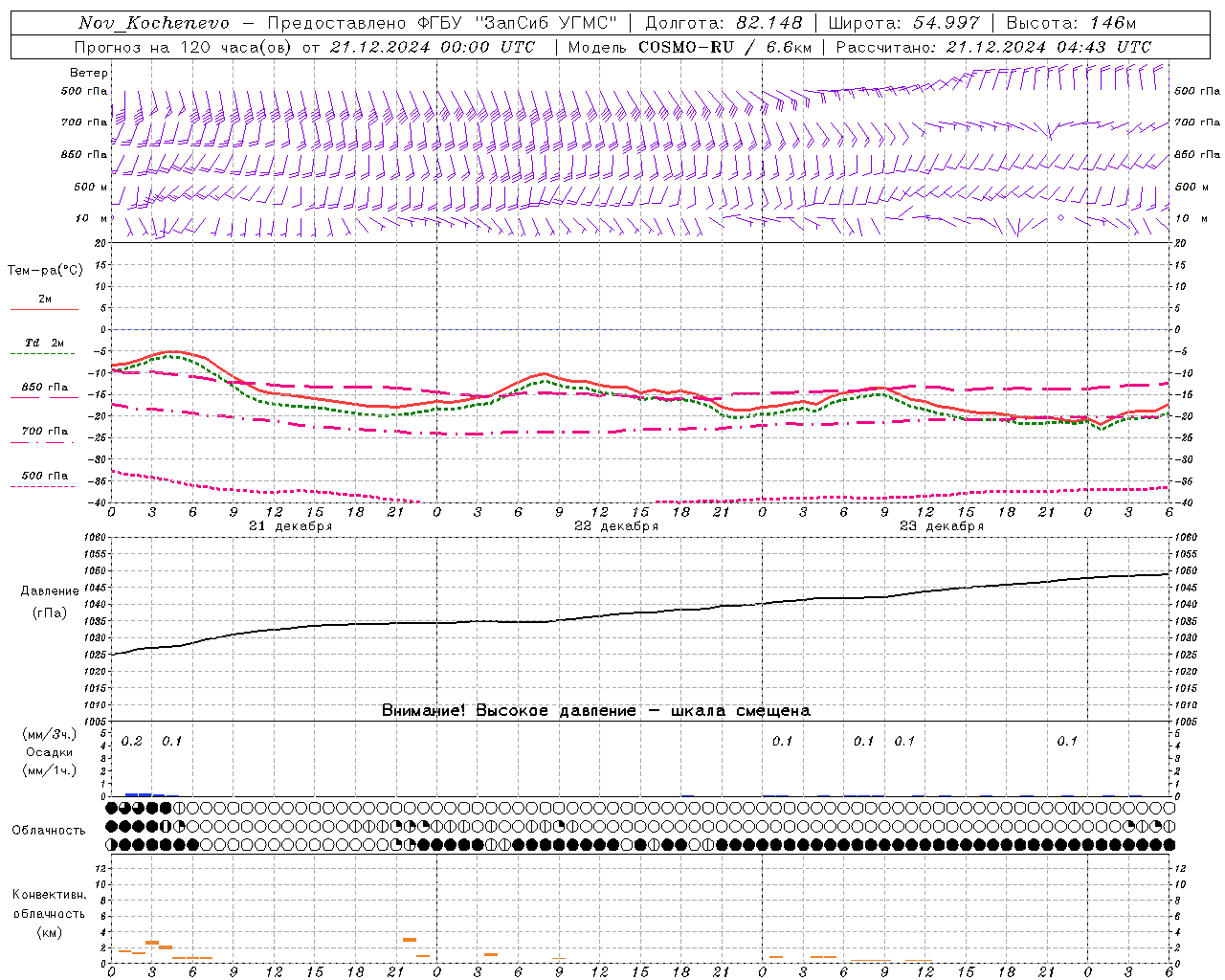Click the 'Ветер' wind panel label
Screen dimensions: 1225x980
pos(89,73)
